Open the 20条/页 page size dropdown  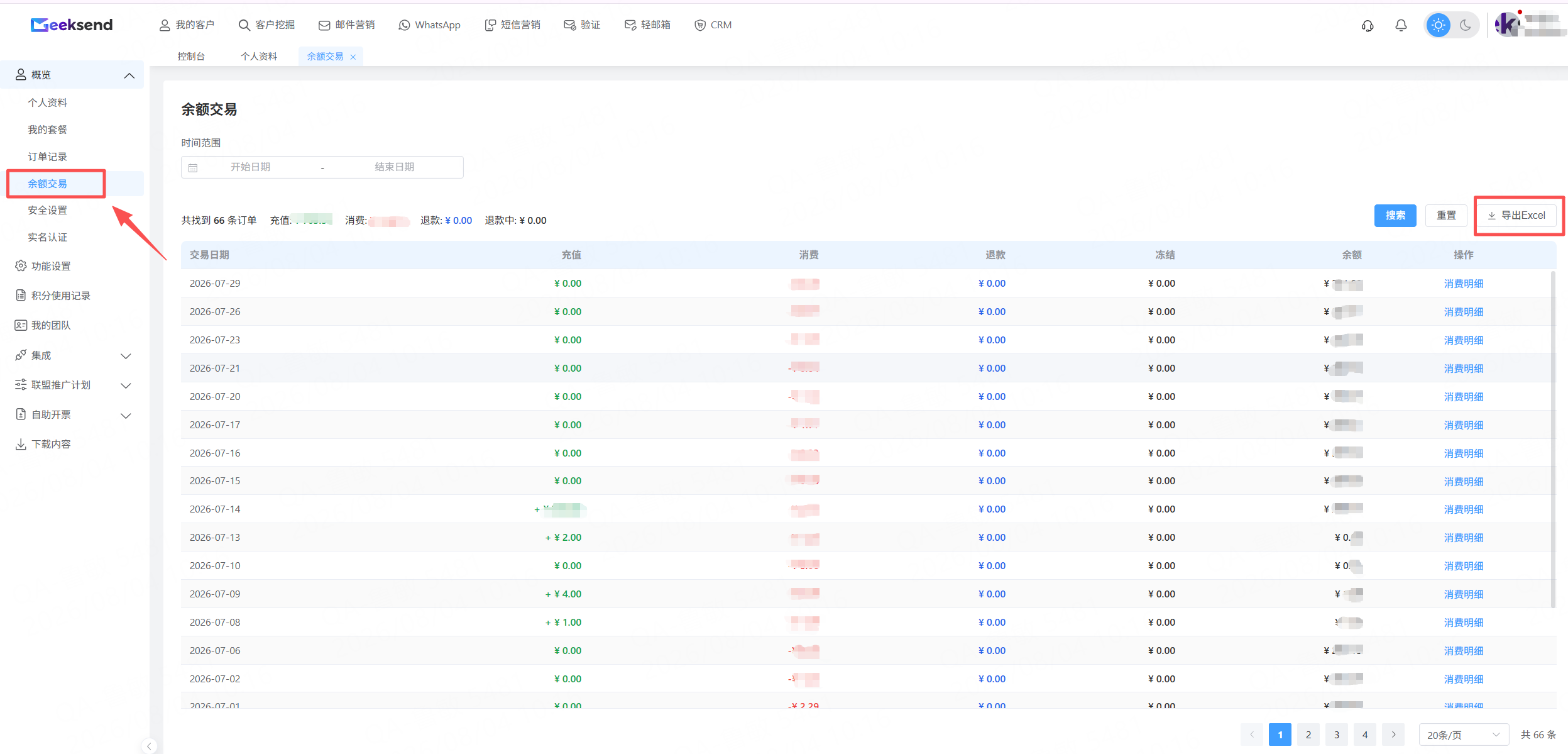point(1464,735)
